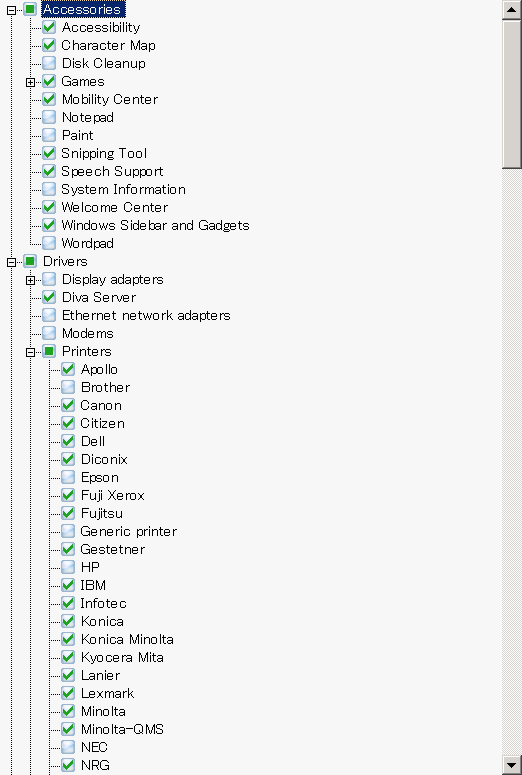
Task: Uncheck the Mobility Center checkbox
Action: click(x=49, y=99)
